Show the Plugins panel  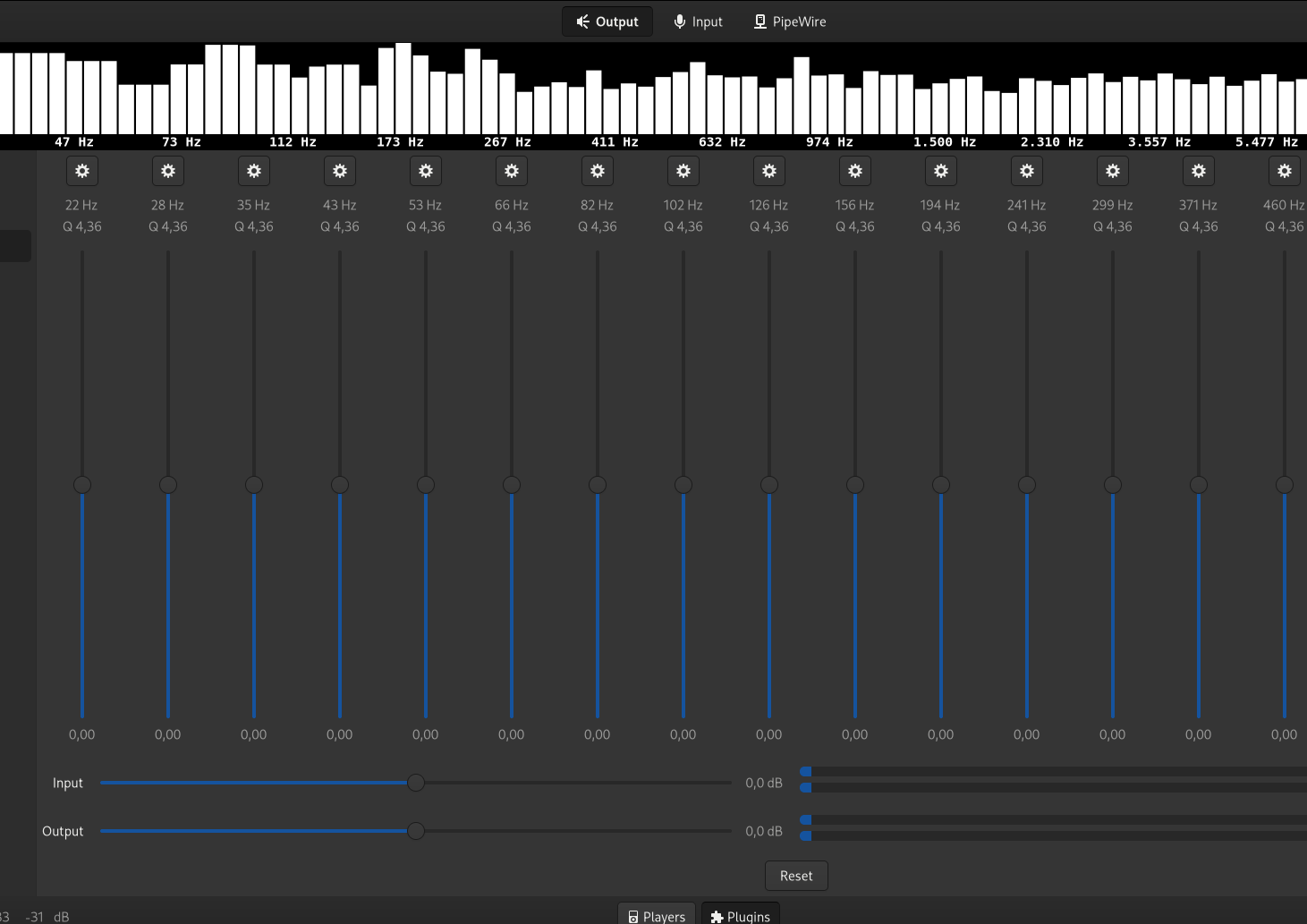tap(740, 915)
